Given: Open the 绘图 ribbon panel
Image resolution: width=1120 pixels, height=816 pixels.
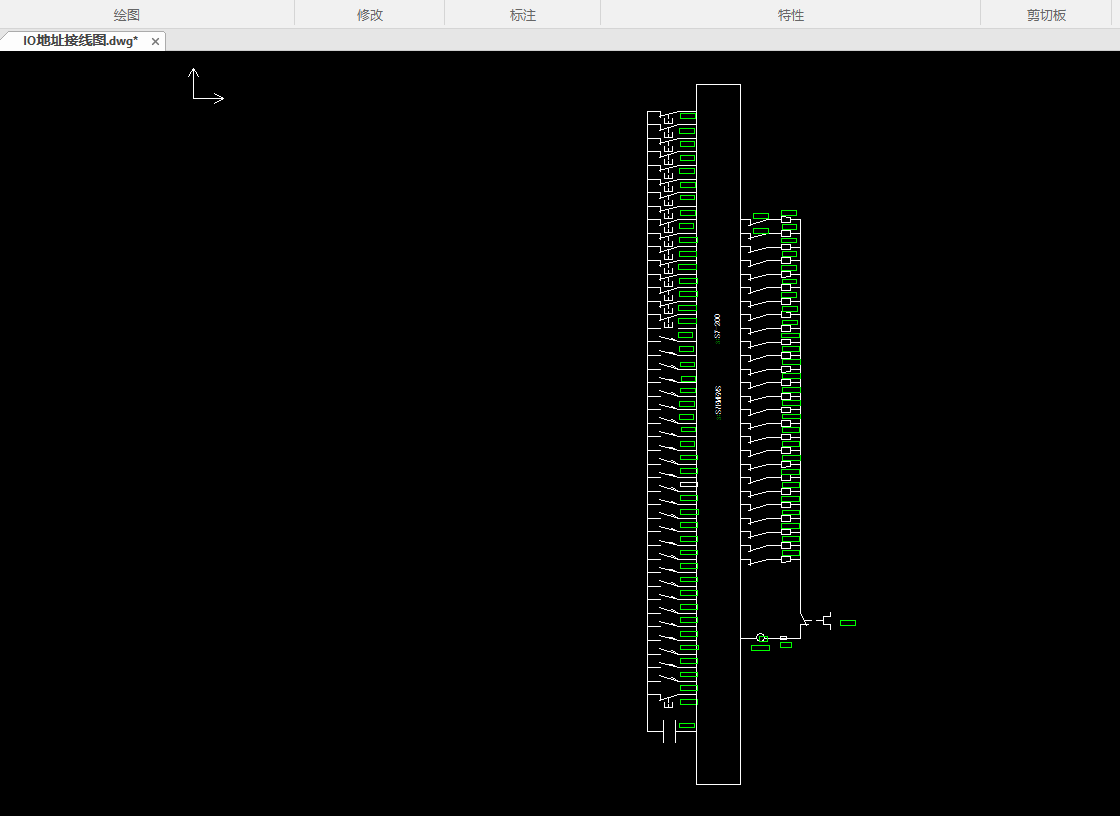Looking at the screenshot, I should click(126, 15).
